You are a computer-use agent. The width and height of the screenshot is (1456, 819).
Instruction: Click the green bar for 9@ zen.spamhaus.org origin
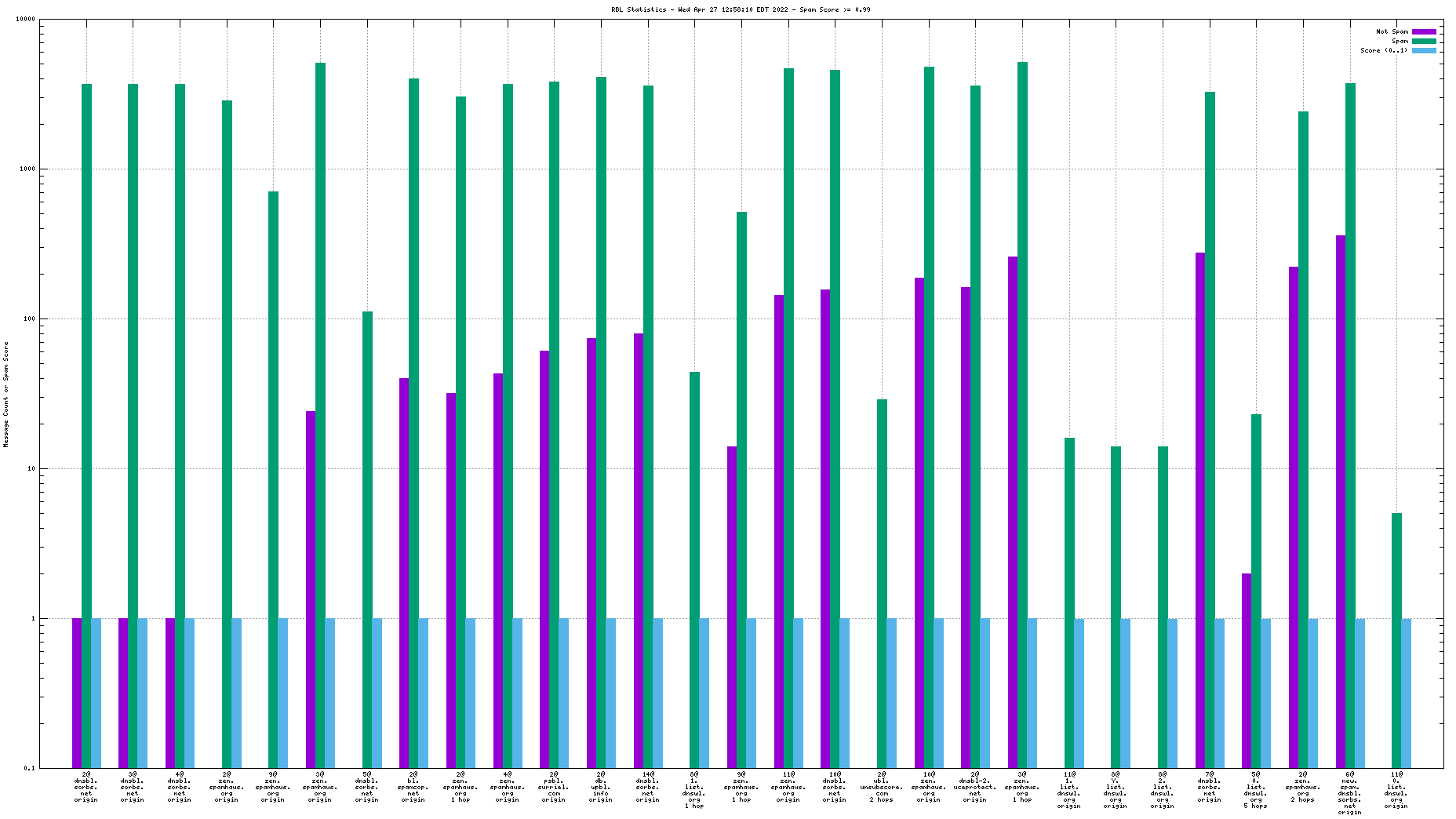273,479
